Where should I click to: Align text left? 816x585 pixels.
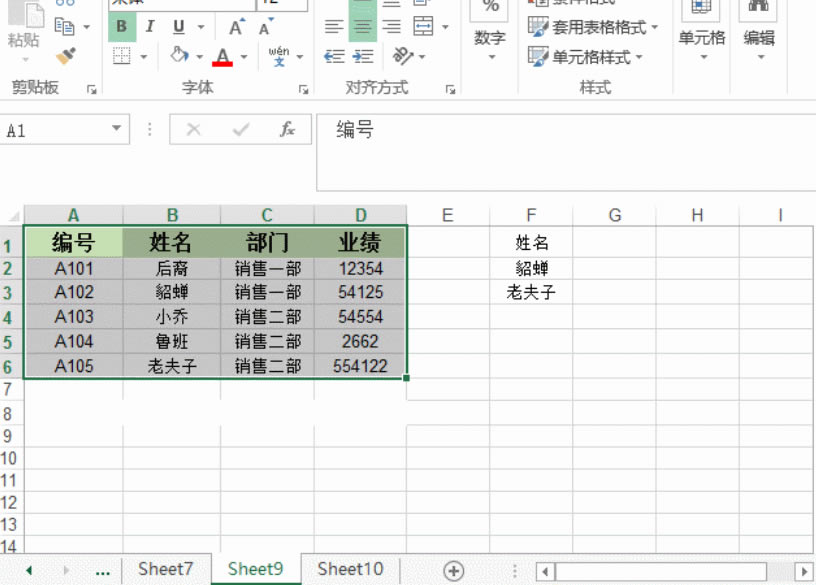pyautogui.click(x=334, y=27)
